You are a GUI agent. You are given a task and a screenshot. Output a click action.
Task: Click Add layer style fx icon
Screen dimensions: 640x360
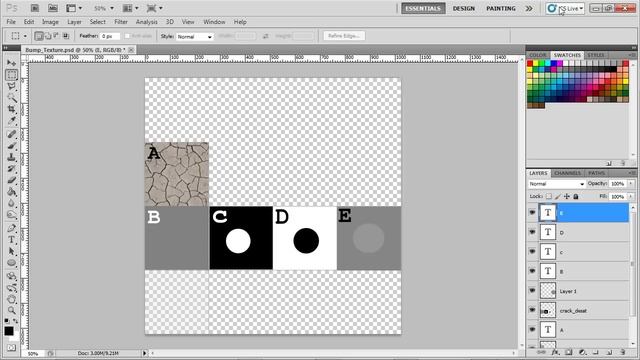point(555,352)
